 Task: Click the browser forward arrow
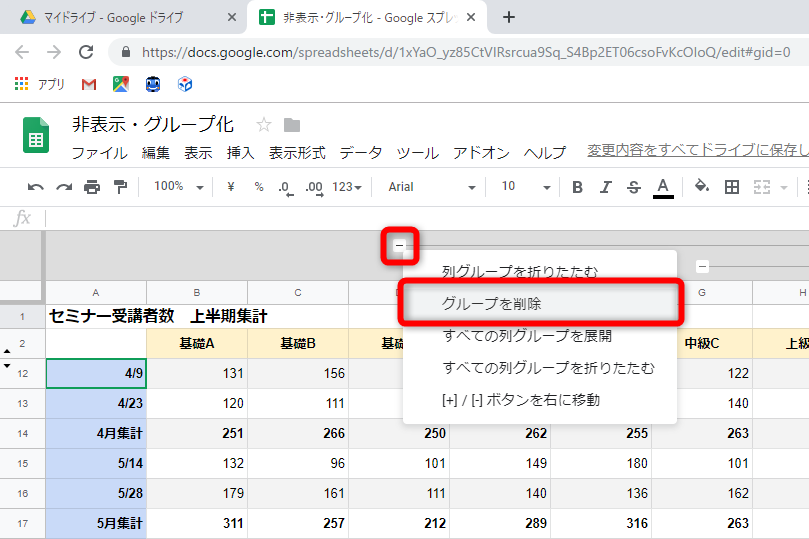click(x=54, y=52)
